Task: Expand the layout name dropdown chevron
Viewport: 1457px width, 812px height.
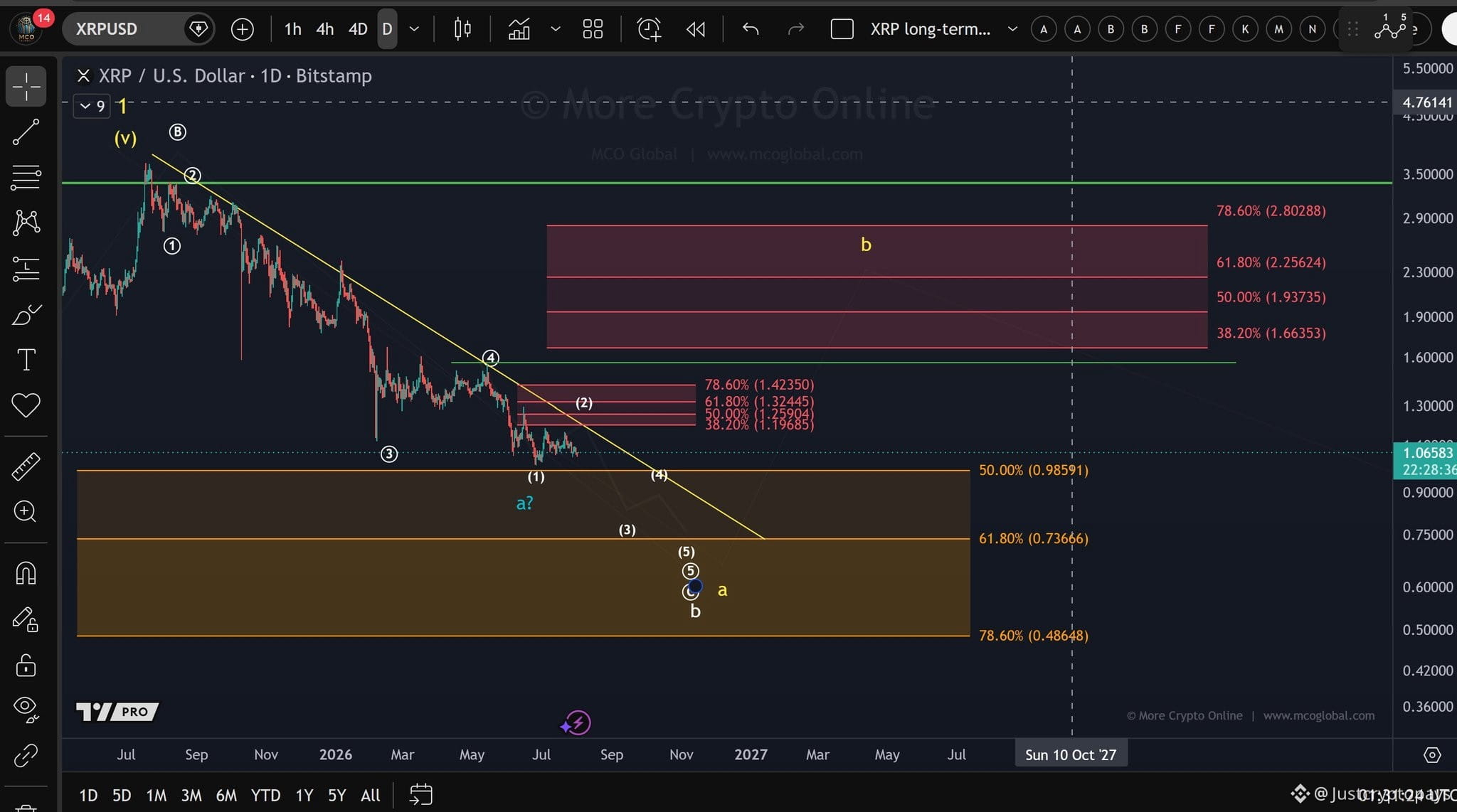Action: pos(1012,29)
